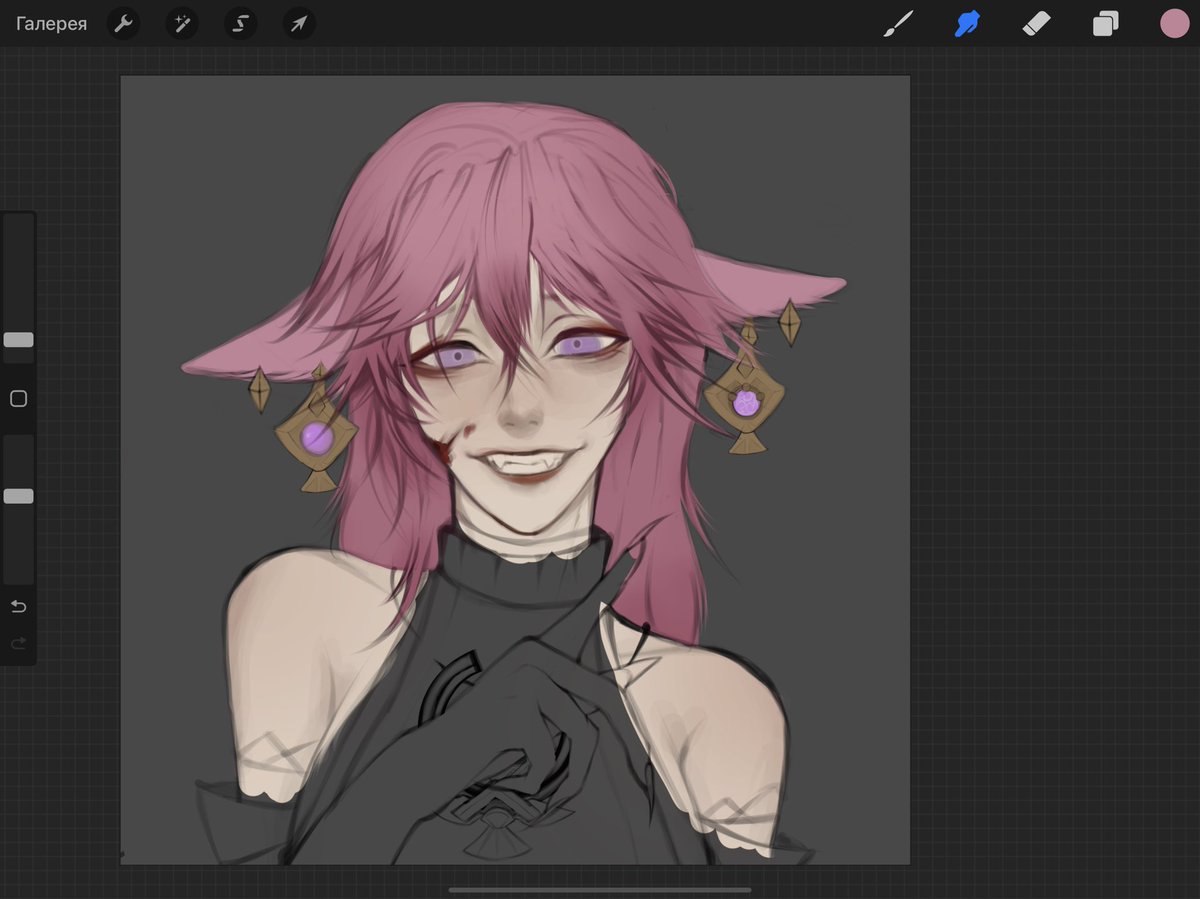Viewport: 1200px width, 899px height.
Task: Tap the home indicator bar at the bottom
Action: tap(600, 889)
